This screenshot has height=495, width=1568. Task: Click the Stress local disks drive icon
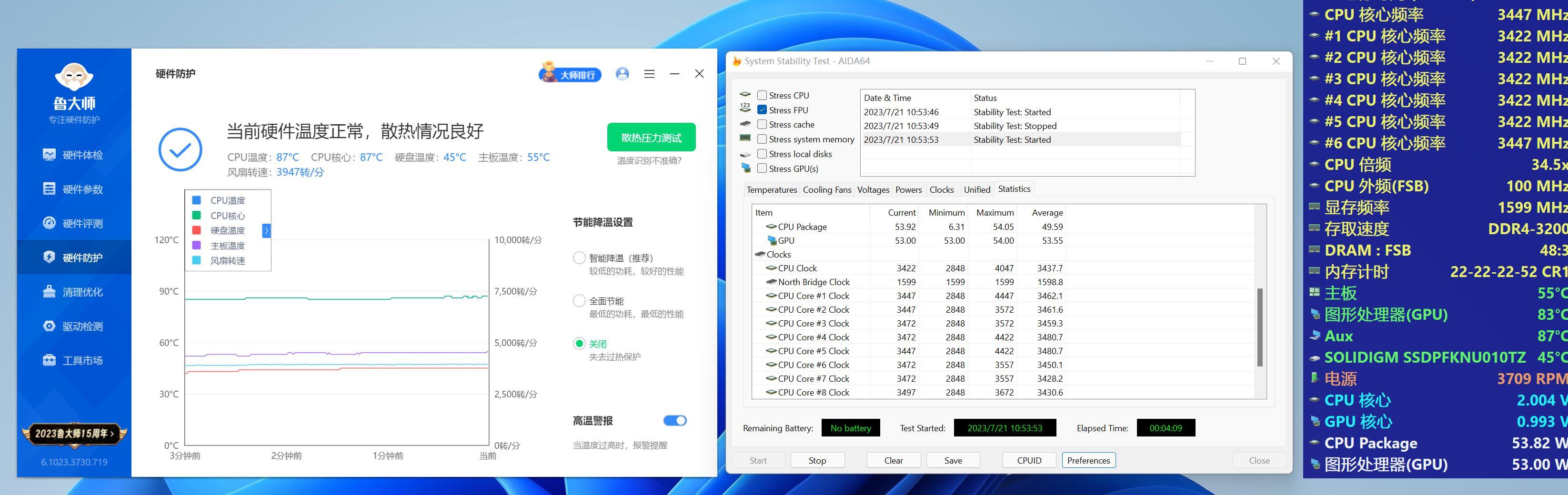point(745,155)
